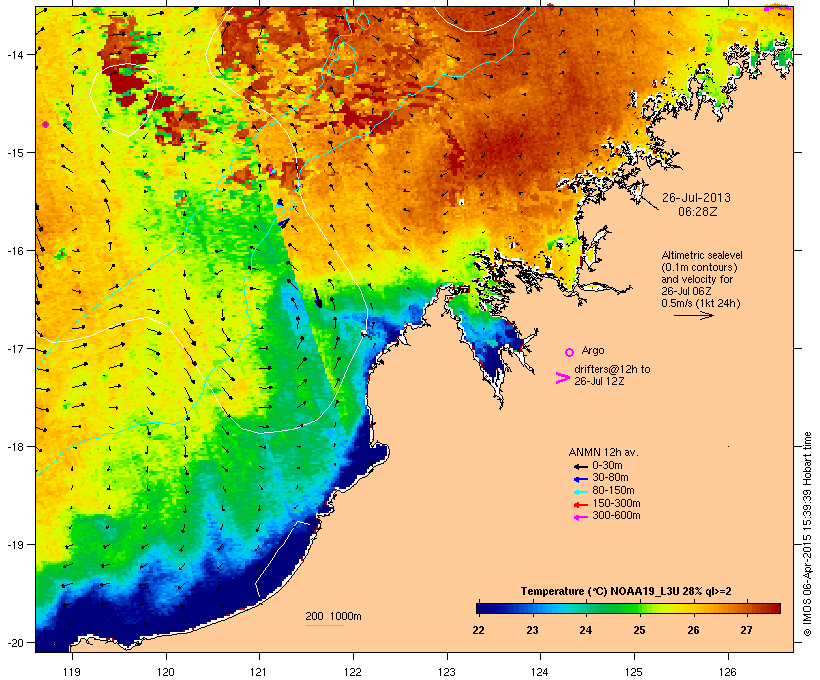Screen dimensions: 820x680
Task: Click the latitude axis label -14
Action: [14, 54]
